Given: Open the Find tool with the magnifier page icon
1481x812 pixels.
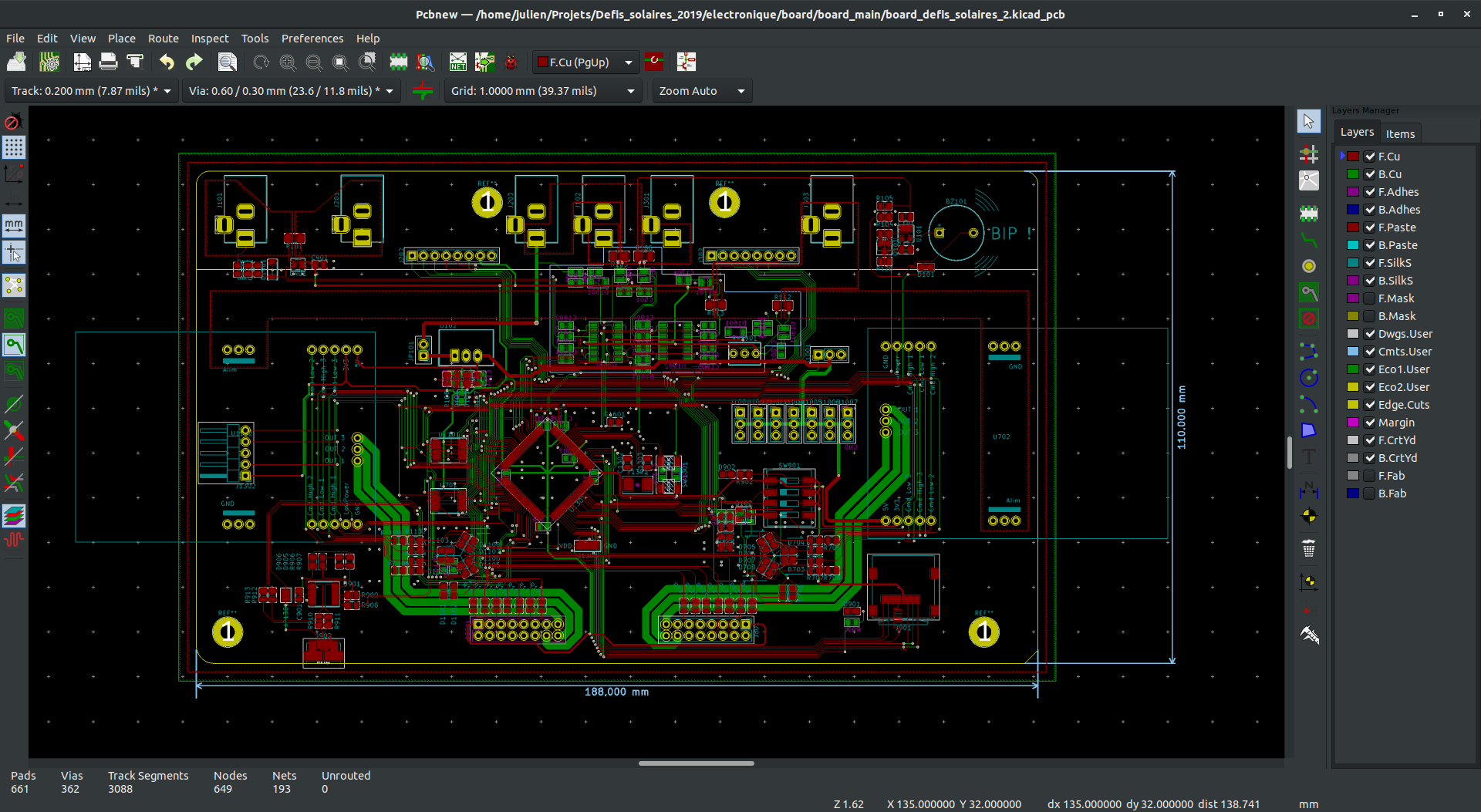Looking at the screenshot, I should click(227, 62).
